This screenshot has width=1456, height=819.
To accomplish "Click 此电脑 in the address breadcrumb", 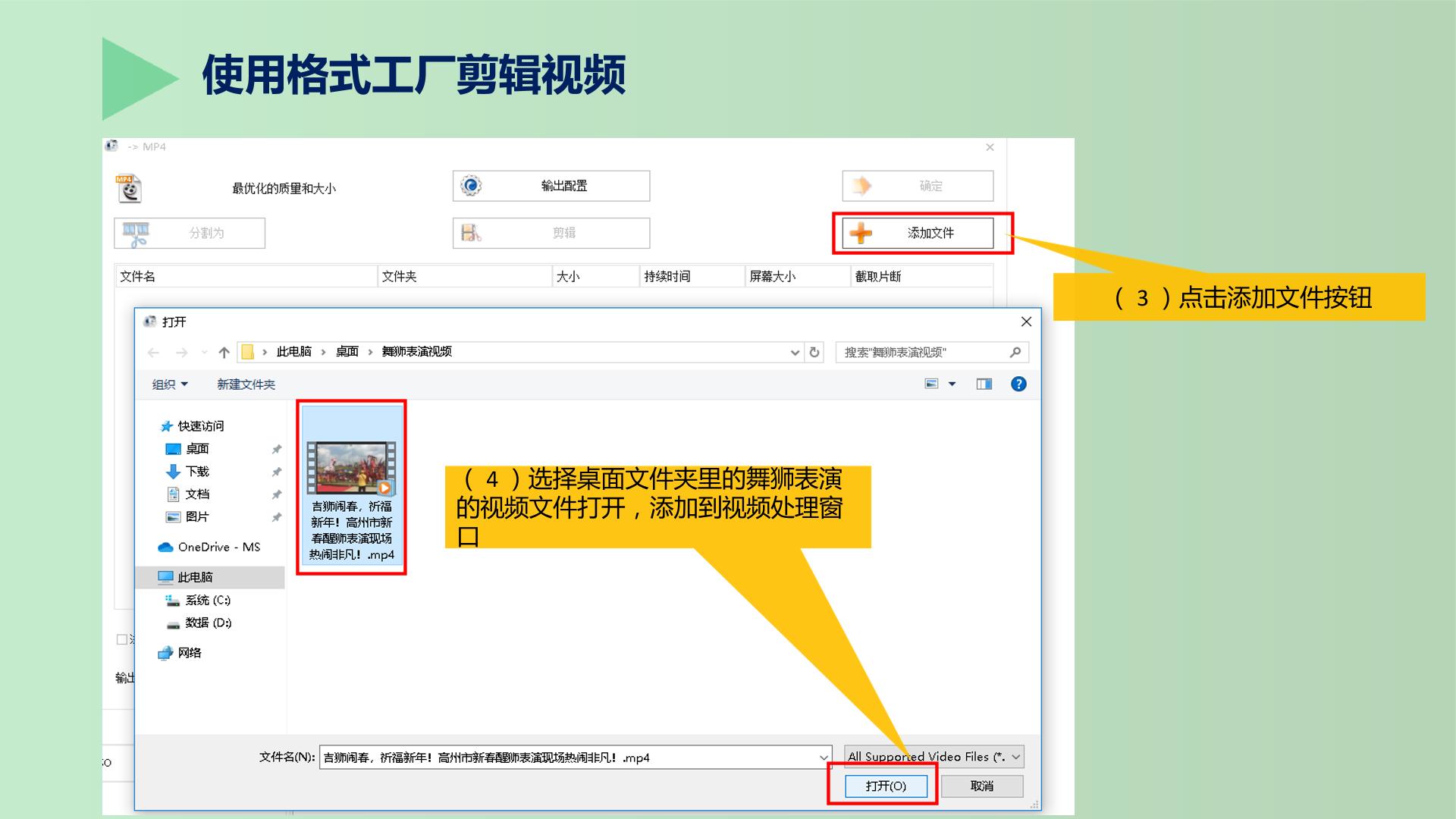I will click(294, 352).
